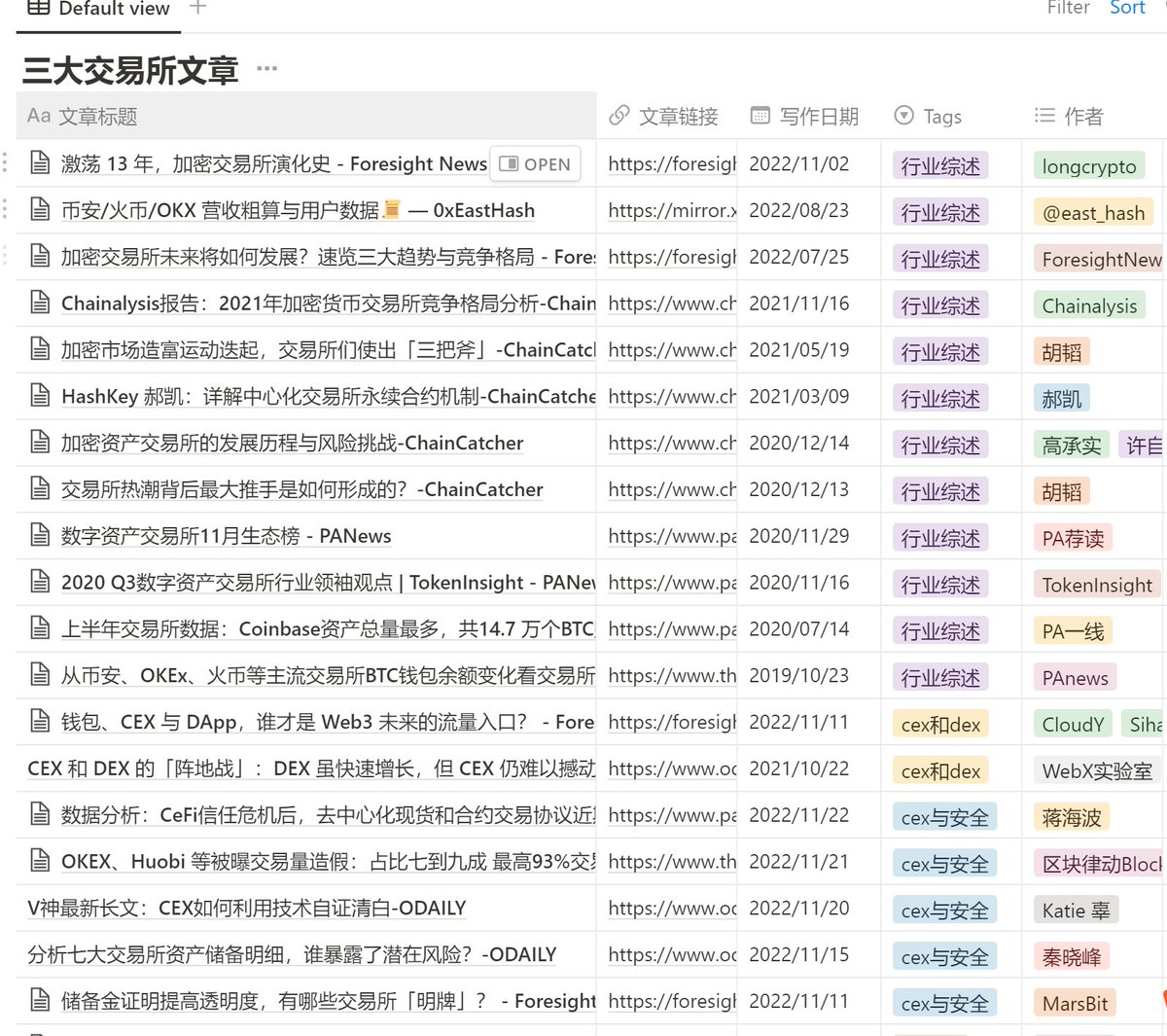Click cex和dex tag in 钱包、CEX row
This screenshot has width=1167, height=1036.
coord(940,724)
